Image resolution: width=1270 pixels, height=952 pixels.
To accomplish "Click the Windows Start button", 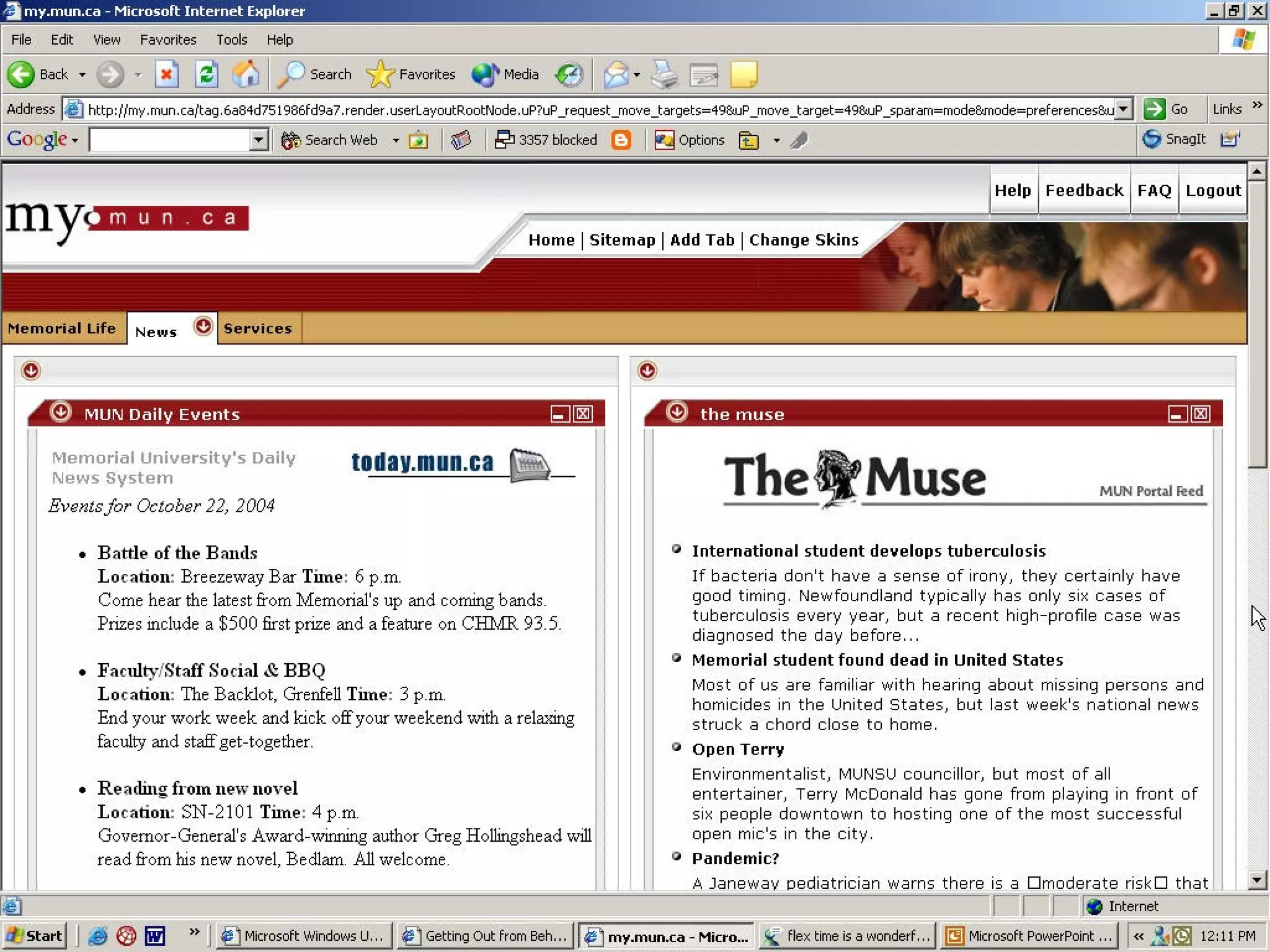I will (35, 936).
